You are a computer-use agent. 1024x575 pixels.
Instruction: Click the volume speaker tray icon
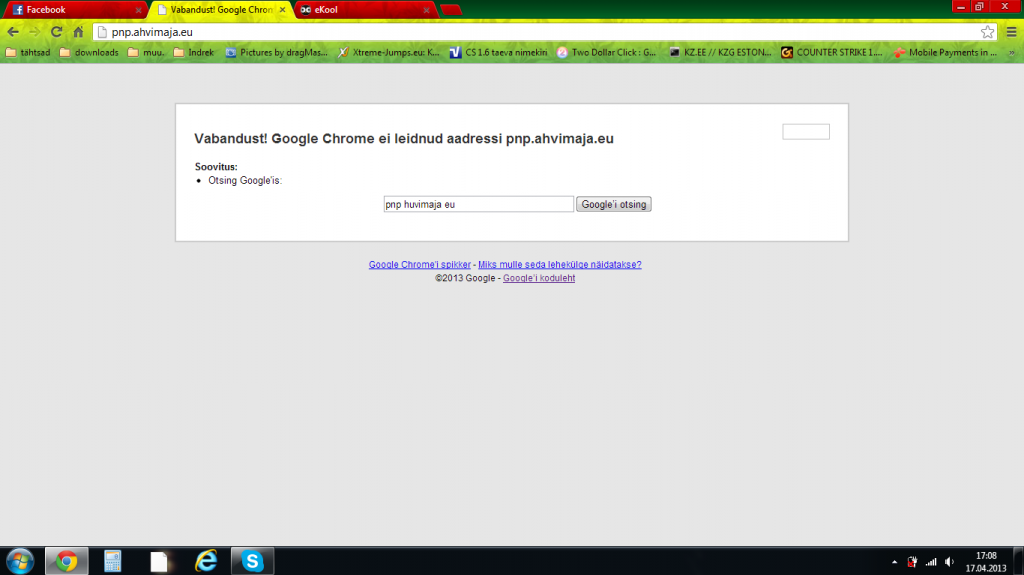click(949, 561)
